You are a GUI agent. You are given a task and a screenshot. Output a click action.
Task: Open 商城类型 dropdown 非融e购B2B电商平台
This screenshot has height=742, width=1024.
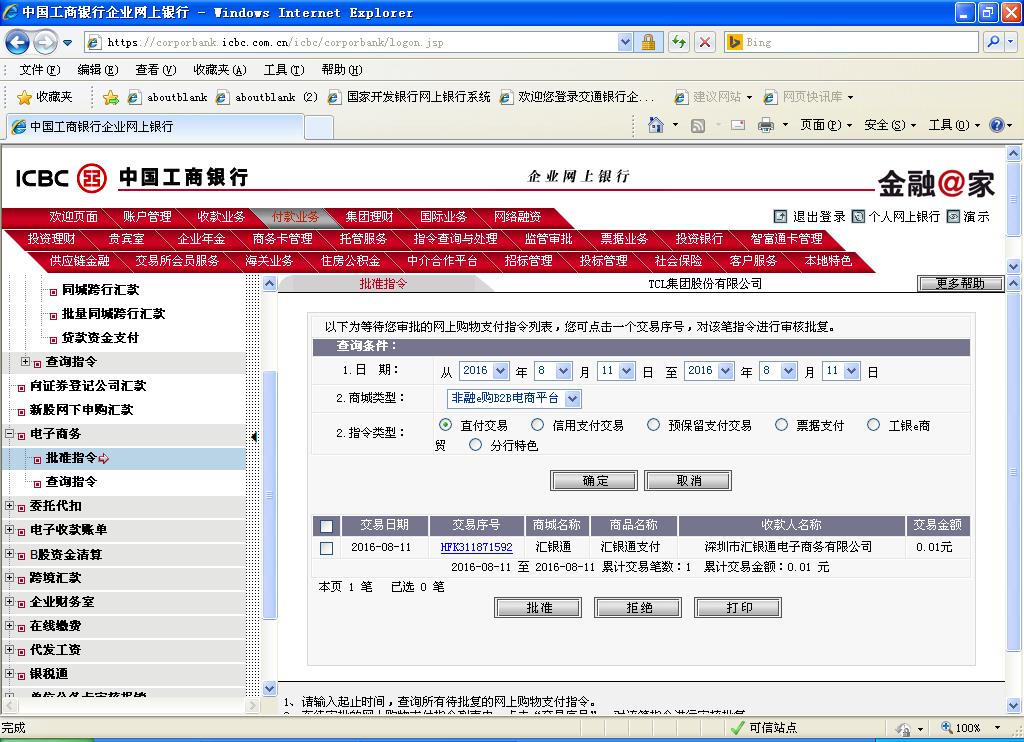514,398
